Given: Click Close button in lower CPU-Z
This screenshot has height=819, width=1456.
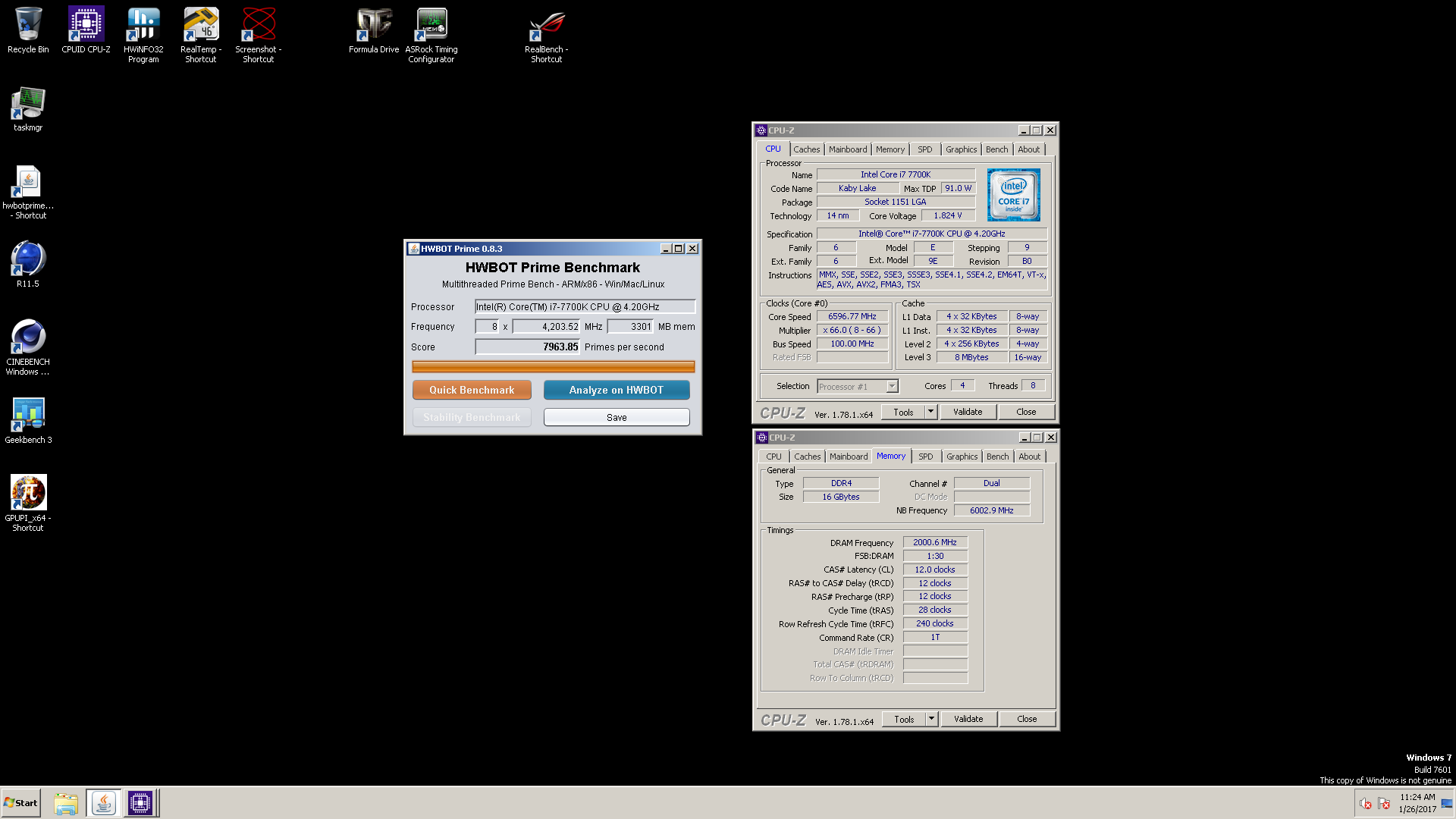Looking at the screenshot, I should point(1027,719).
